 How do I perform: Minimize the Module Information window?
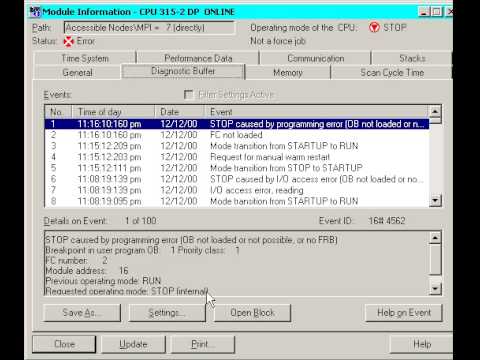(x=424, y=12)
